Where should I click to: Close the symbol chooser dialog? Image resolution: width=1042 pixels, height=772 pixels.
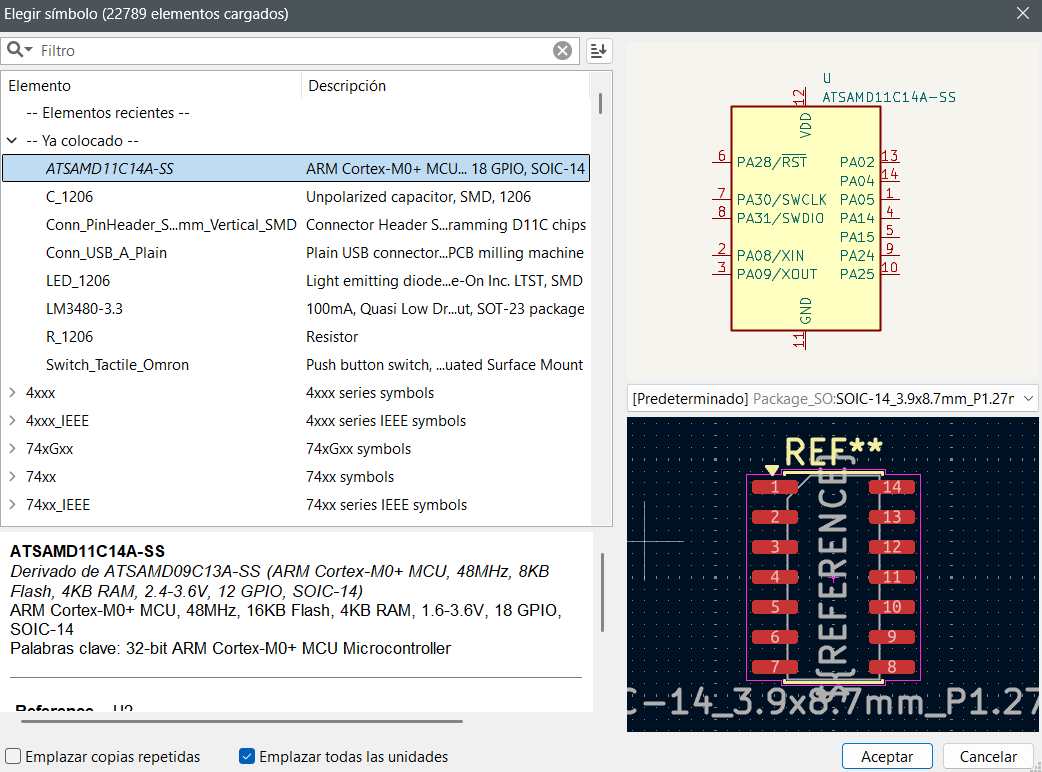pyautogui.click(x=1022, y=13)
